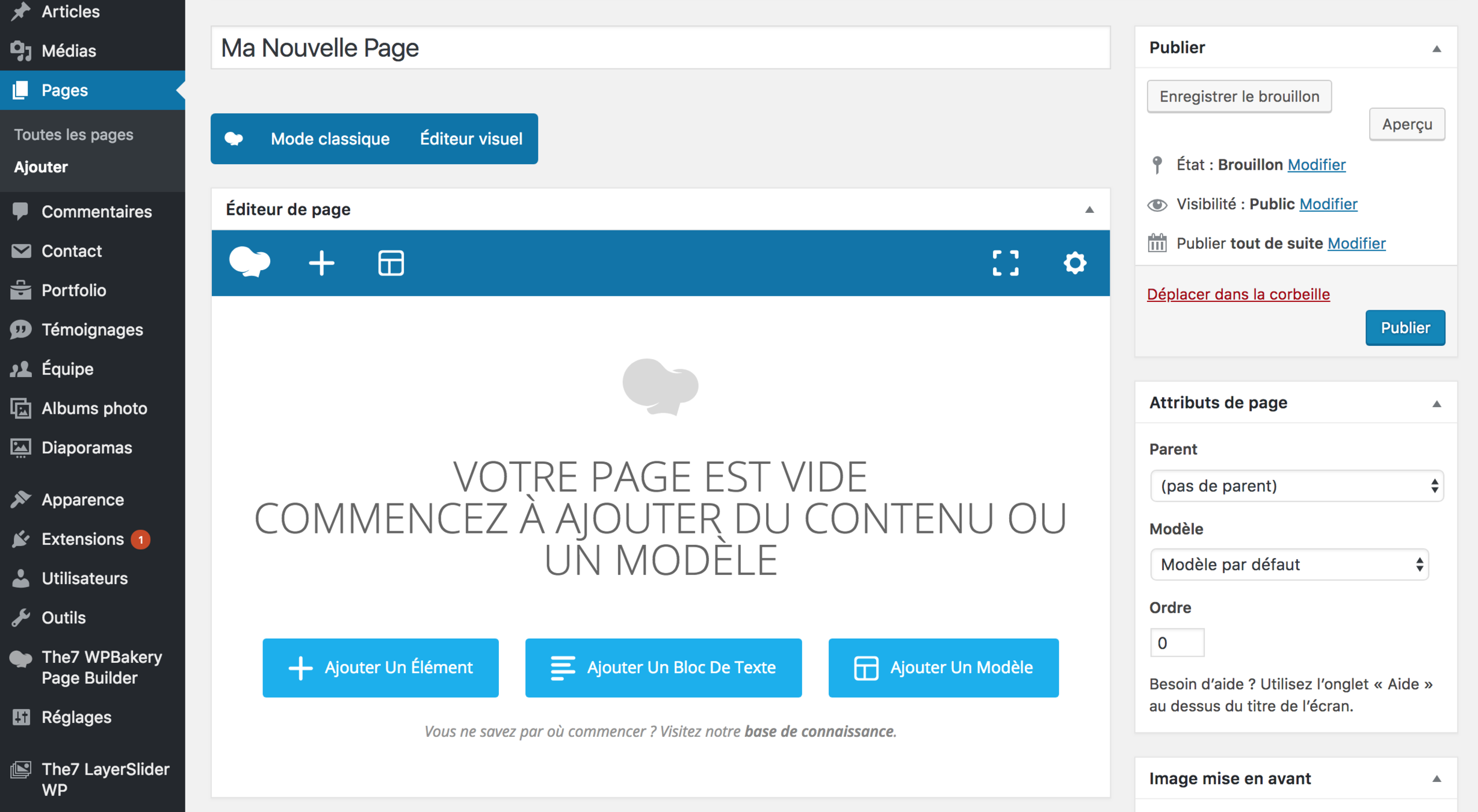1478x812 pixels.
Task: Open The7 WPBakery Page Builder menu
Action: coord(101,667)
